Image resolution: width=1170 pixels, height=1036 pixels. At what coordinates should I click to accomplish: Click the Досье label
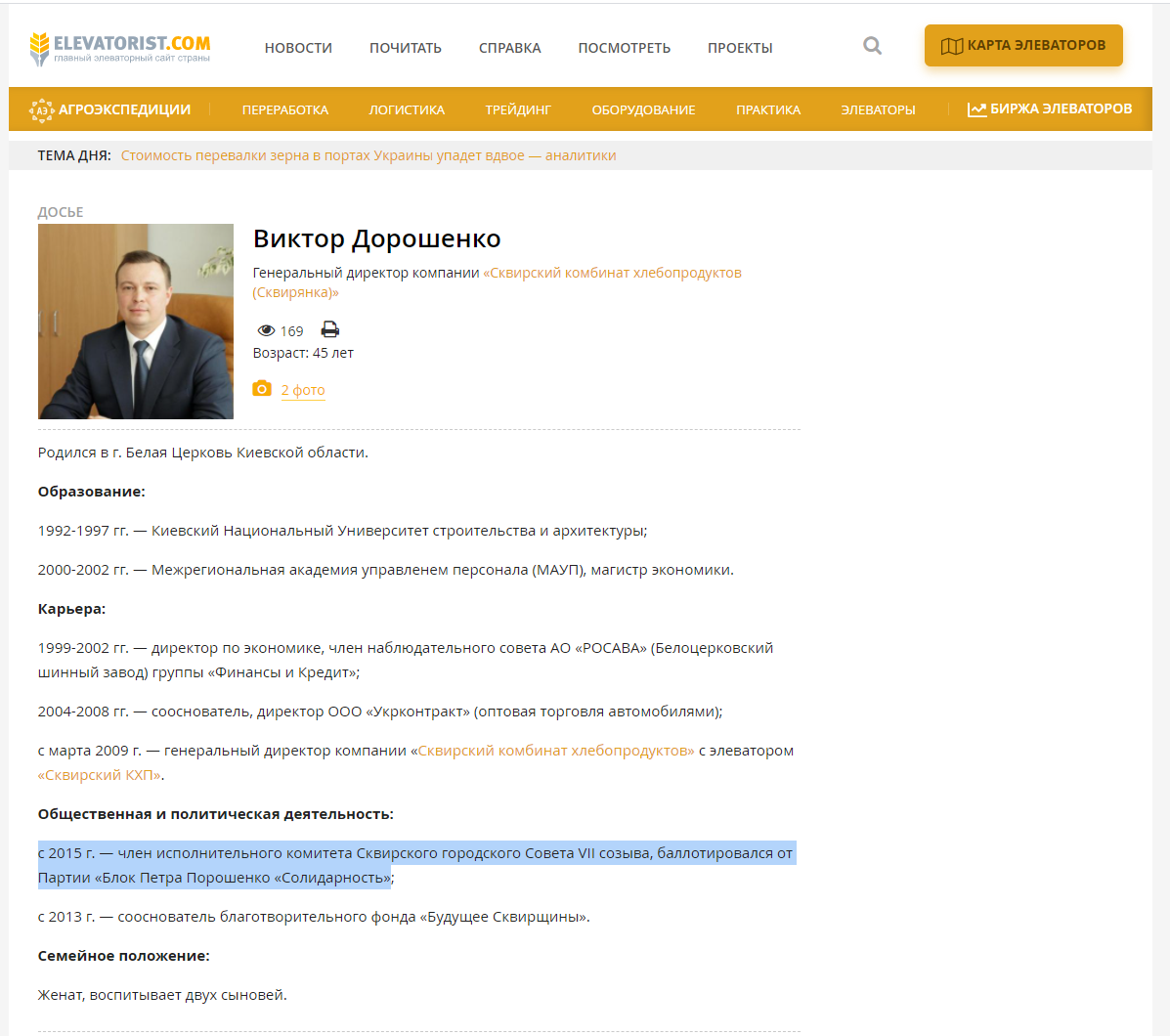(61, 212)
